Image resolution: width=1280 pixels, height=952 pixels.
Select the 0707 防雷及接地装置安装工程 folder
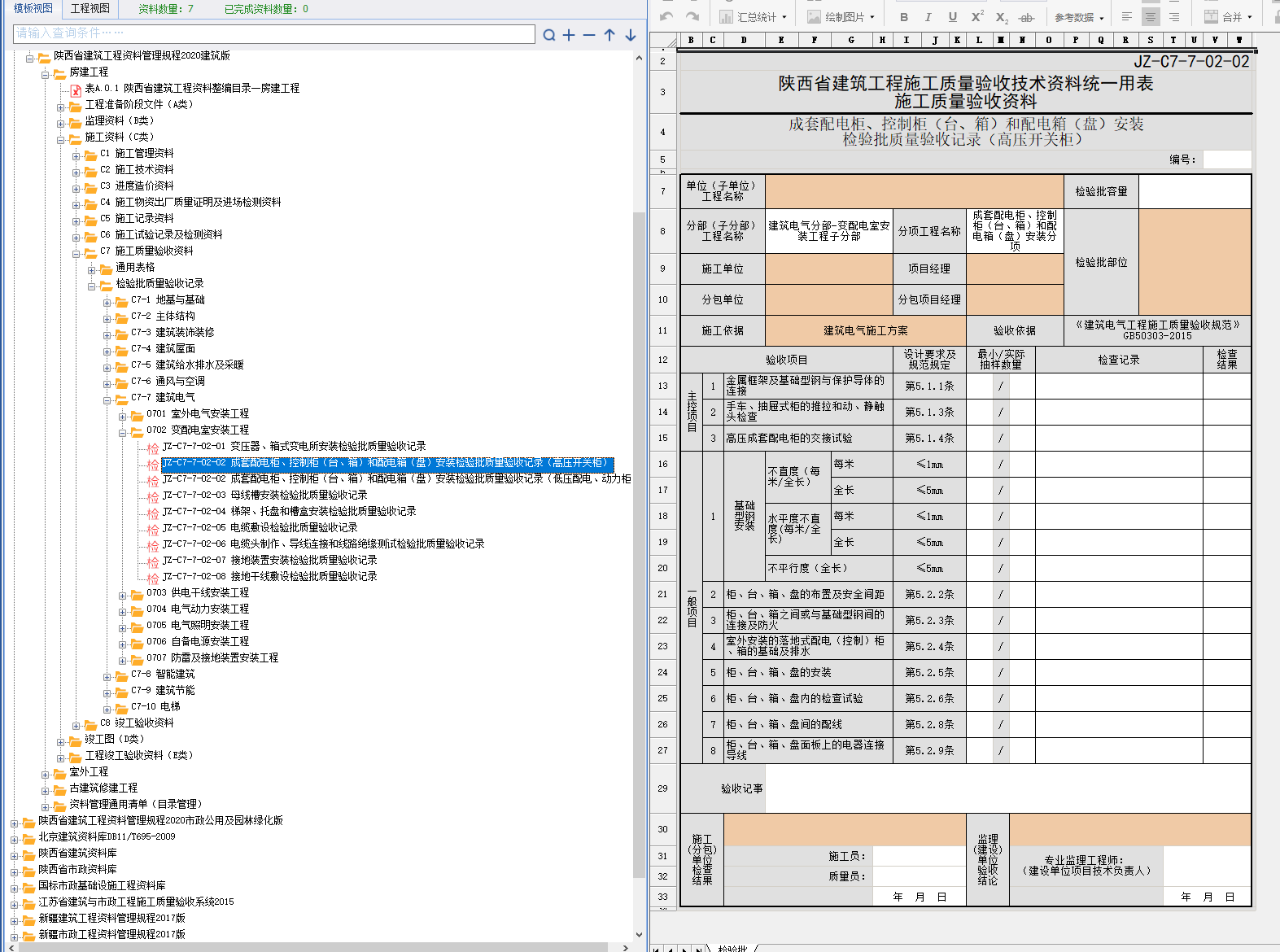point(212,657)
